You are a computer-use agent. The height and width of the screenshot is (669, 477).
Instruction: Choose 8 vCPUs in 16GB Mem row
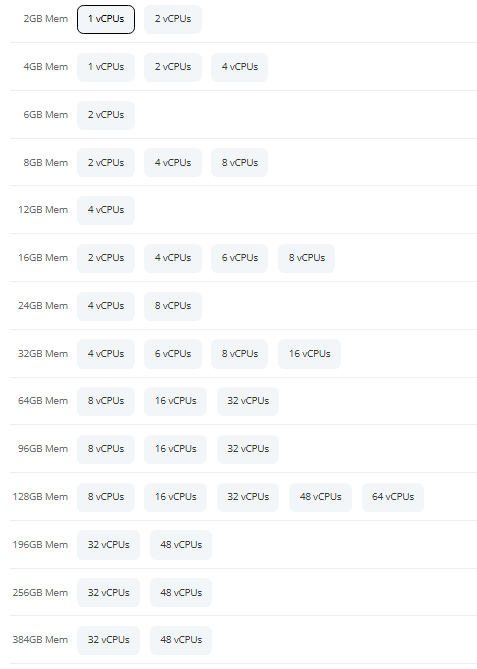(x=306, y=258)
